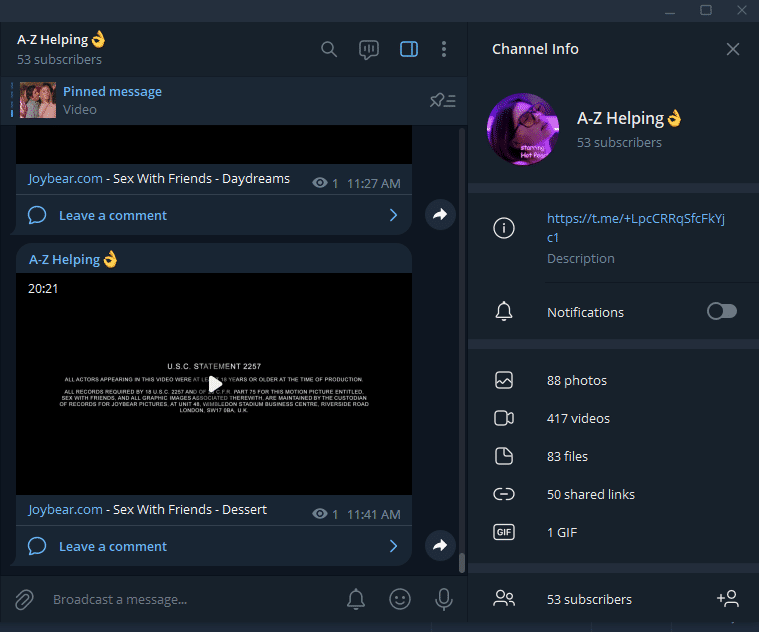Click the views eye icon on Dessert post

tap(319, 514)
